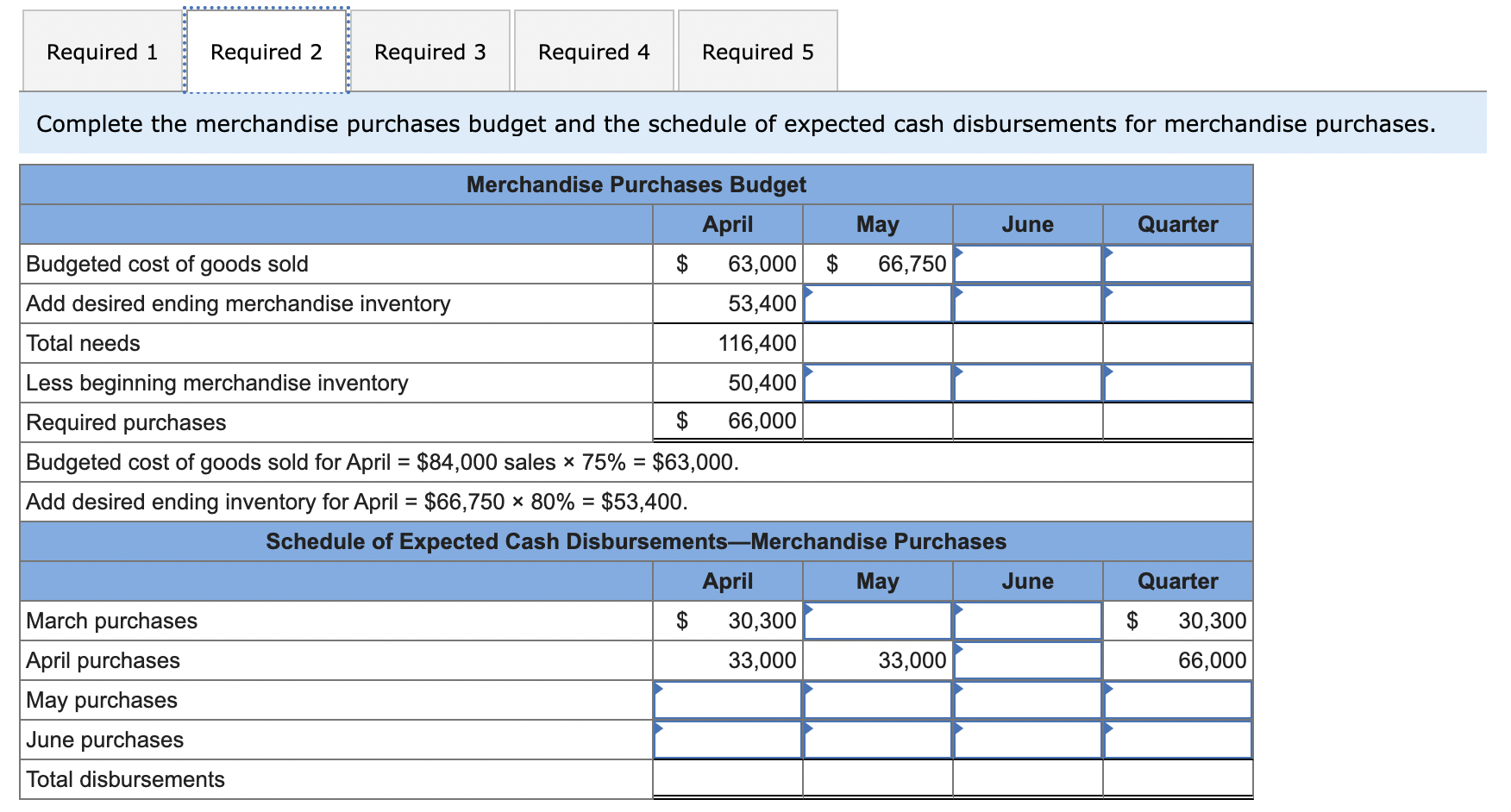Screen dimensions: 1511x812
Task: Click March purchases April value 30,300
Action: (x=762, y=621)
